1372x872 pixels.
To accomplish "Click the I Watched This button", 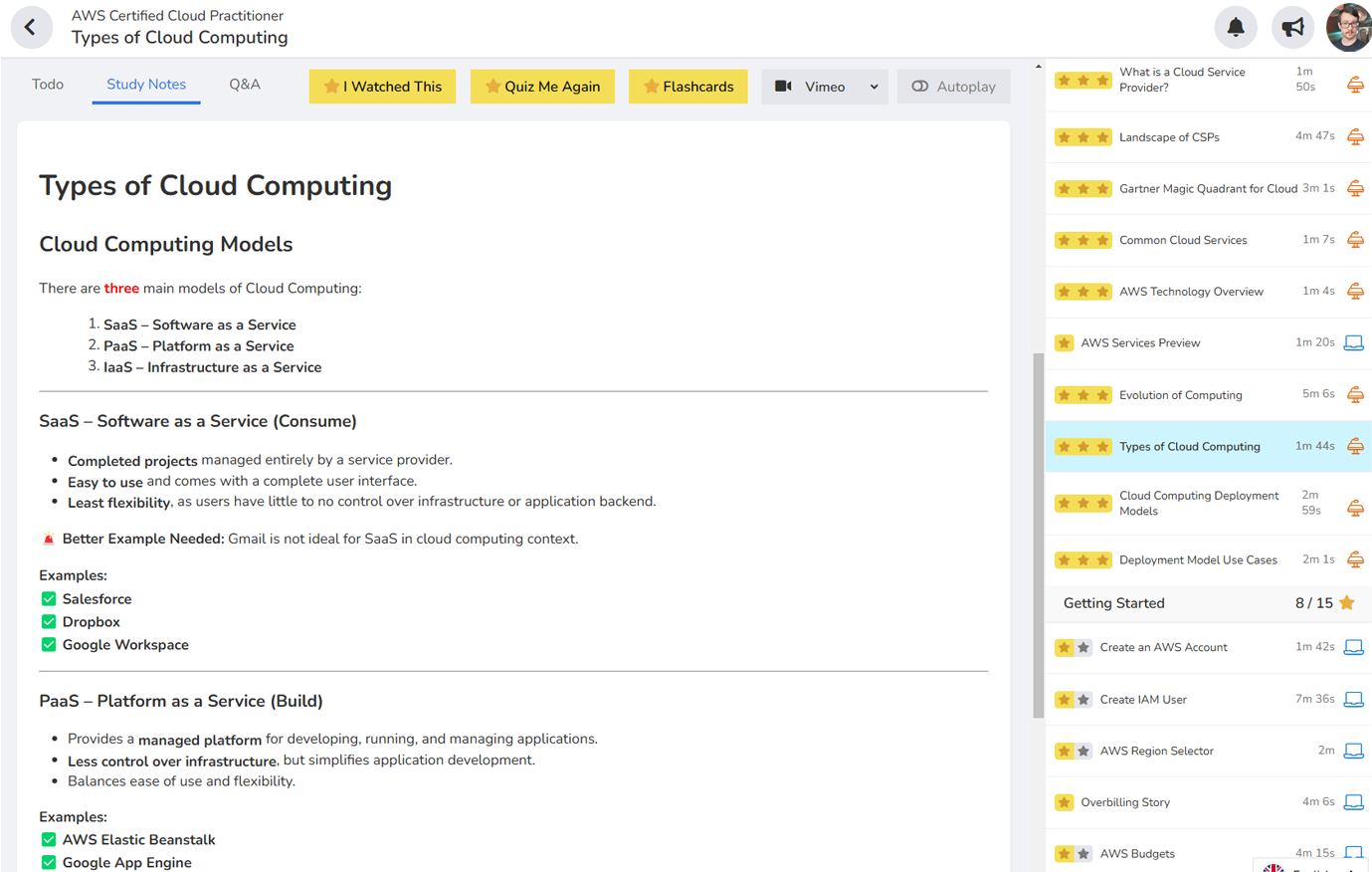I will tap(382, 87).
